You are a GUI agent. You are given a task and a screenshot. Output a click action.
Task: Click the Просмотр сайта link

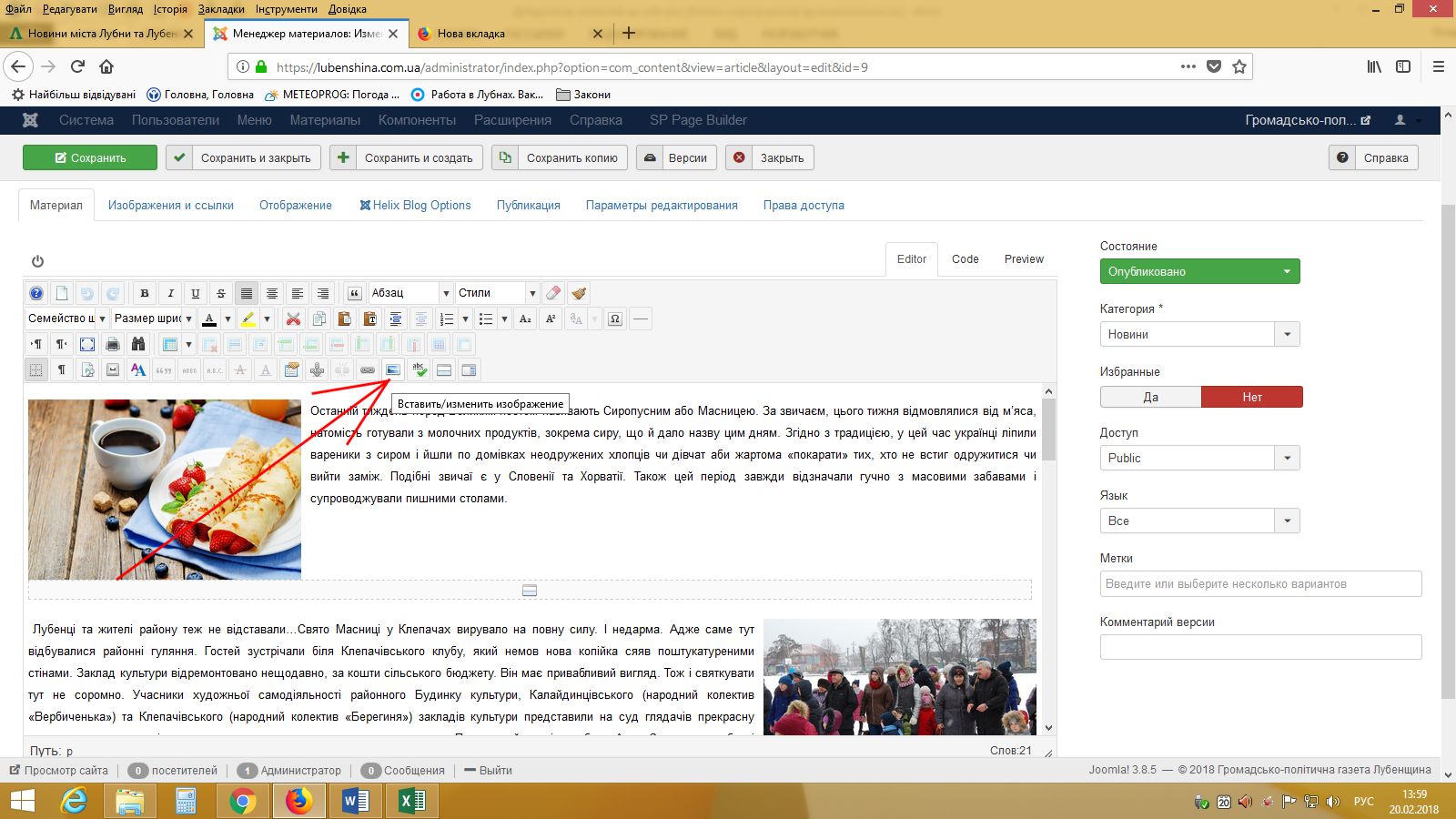(x=59, y=770)
